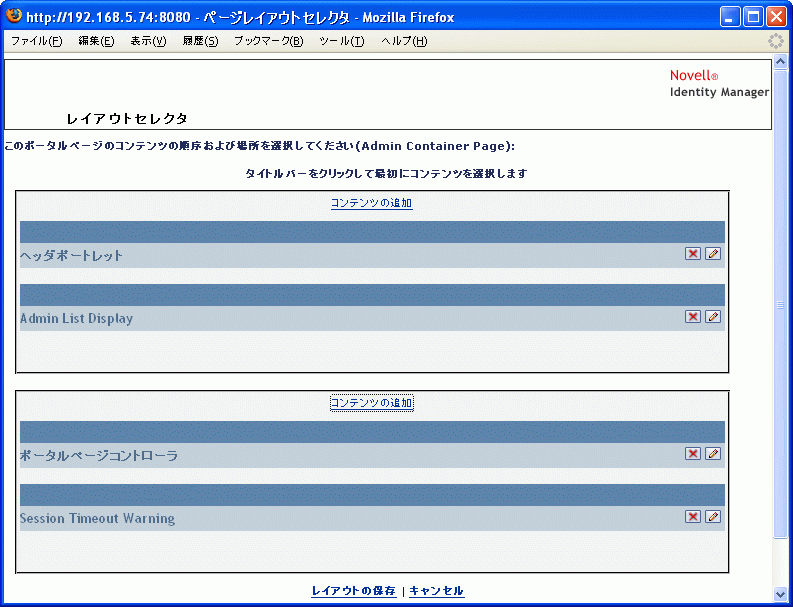793x607 pixels.
Task: Click the レイアウトセレクタ heading
Action: 127,119
